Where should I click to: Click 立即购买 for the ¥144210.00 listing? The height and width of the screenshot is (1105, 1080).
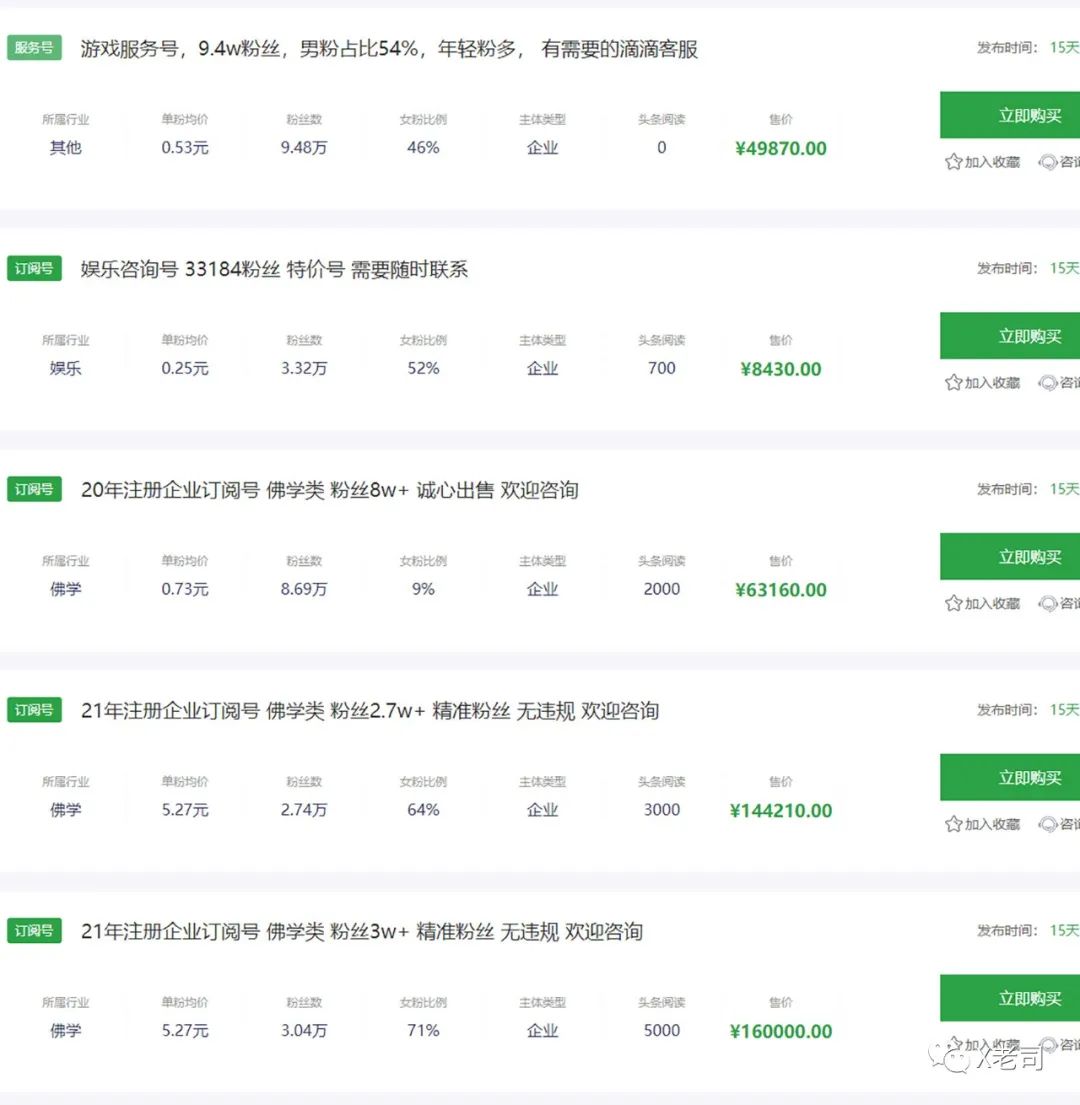[x=1010, y=777]
